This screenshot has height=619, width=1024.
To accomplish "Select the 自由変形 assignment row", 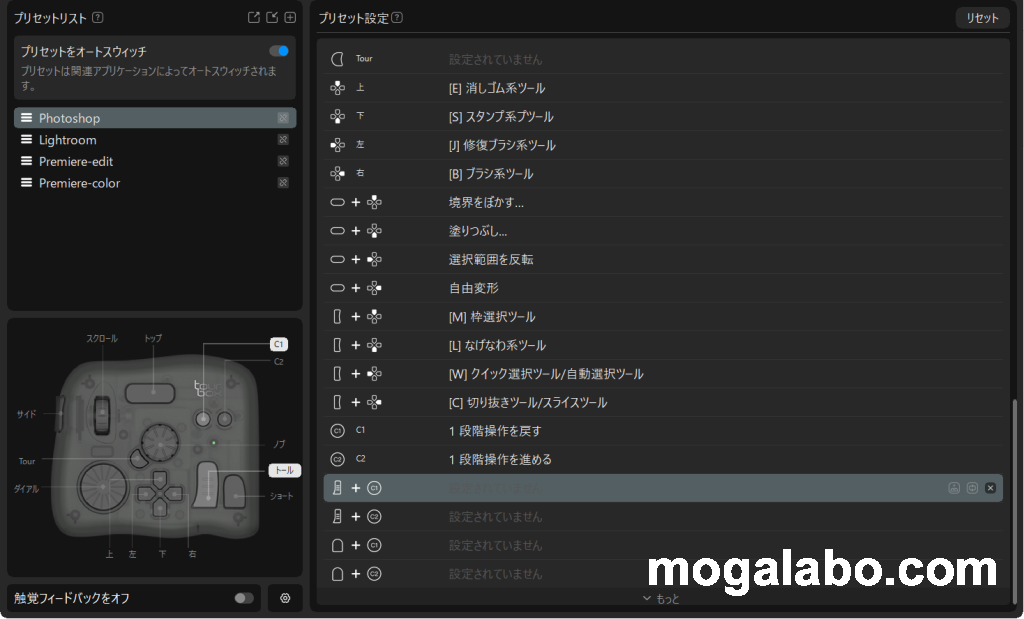I will 660,288.
